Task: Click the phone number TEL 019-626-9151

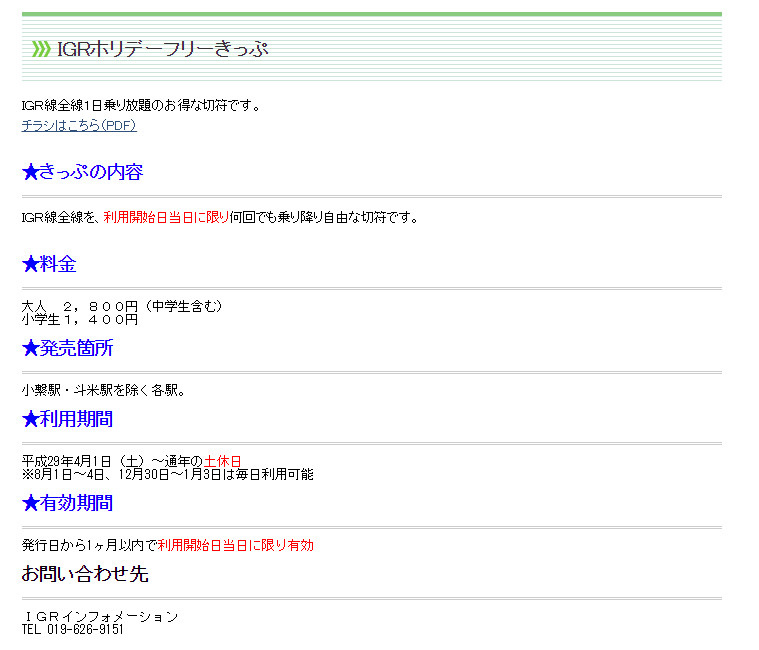Action: coord(73,629)
